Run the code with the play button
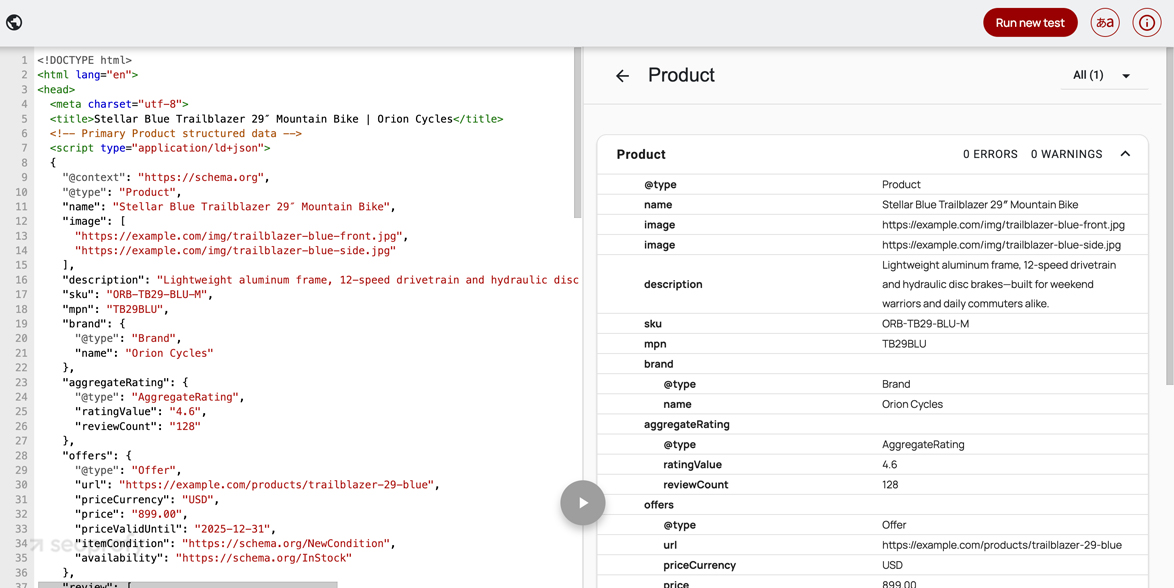1174x588 pixels. [x=583, y=503]
